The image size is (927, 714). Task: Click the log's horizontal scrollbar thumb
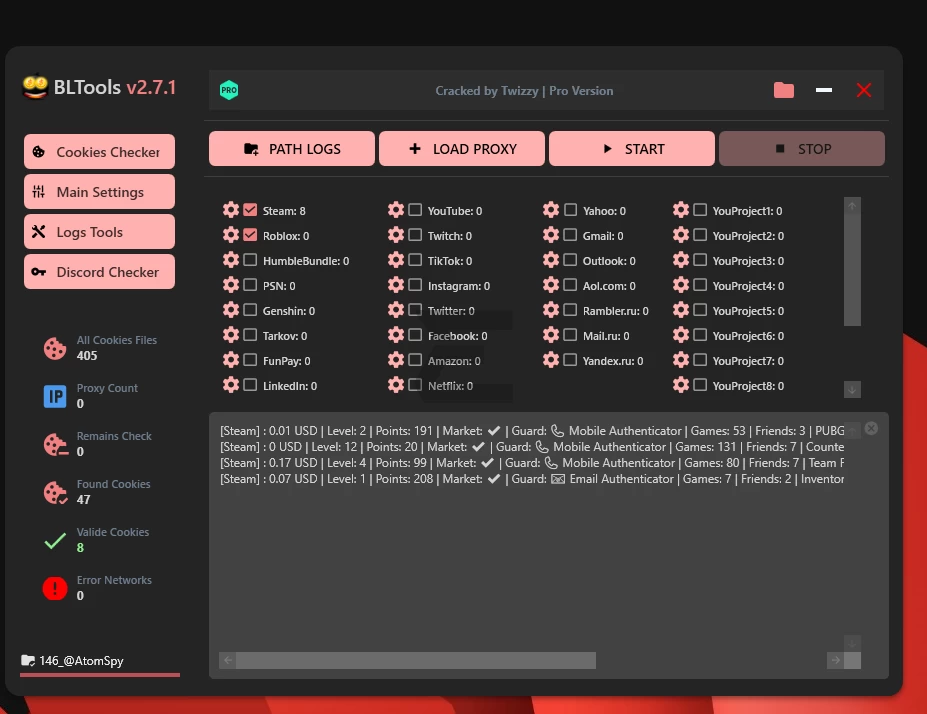pos(416,660)
